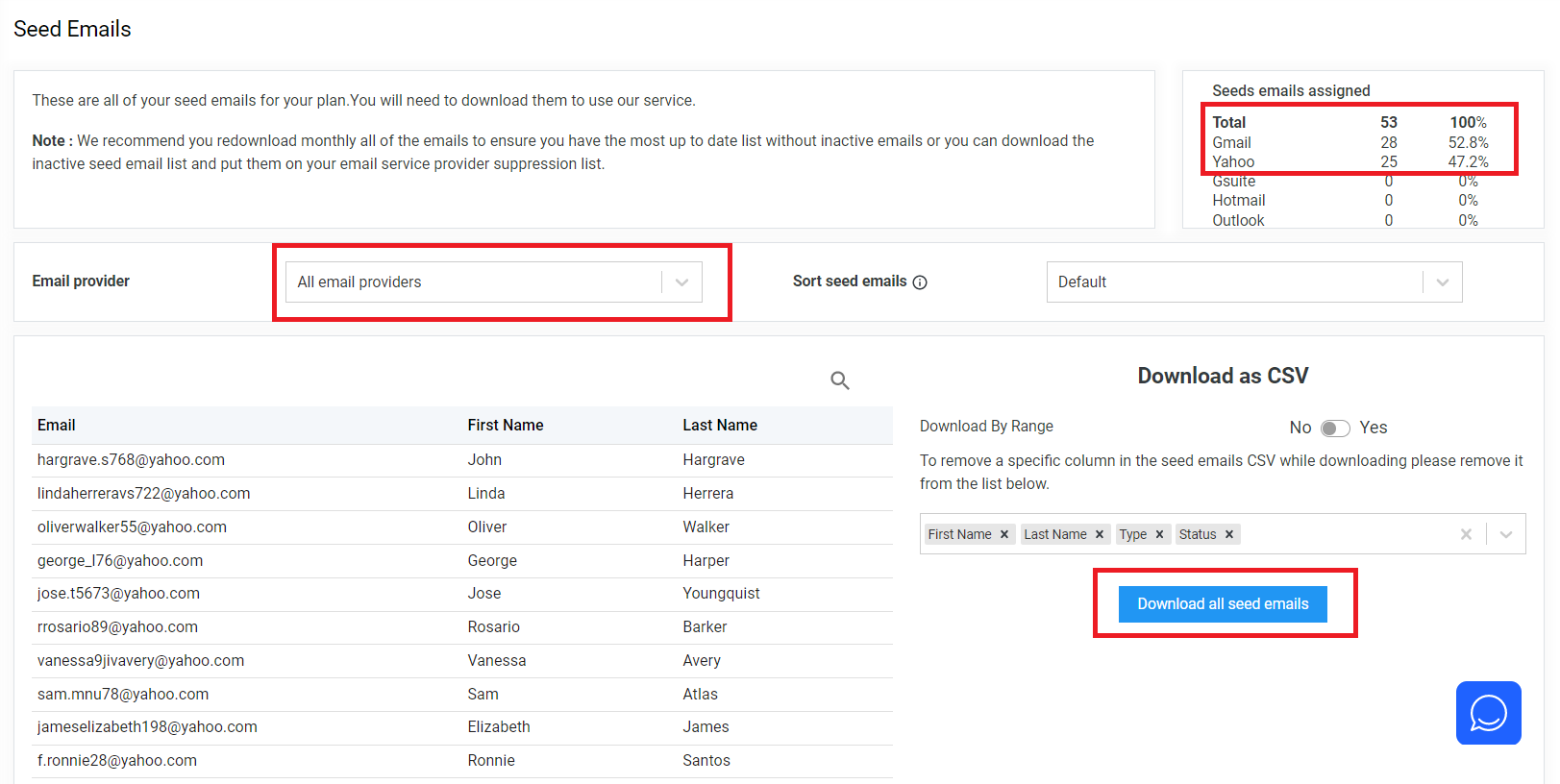Click the george_l76@yahoo.com email
Screen dimensions: 1560x784
pyautogui.click(x=120, y=560)
